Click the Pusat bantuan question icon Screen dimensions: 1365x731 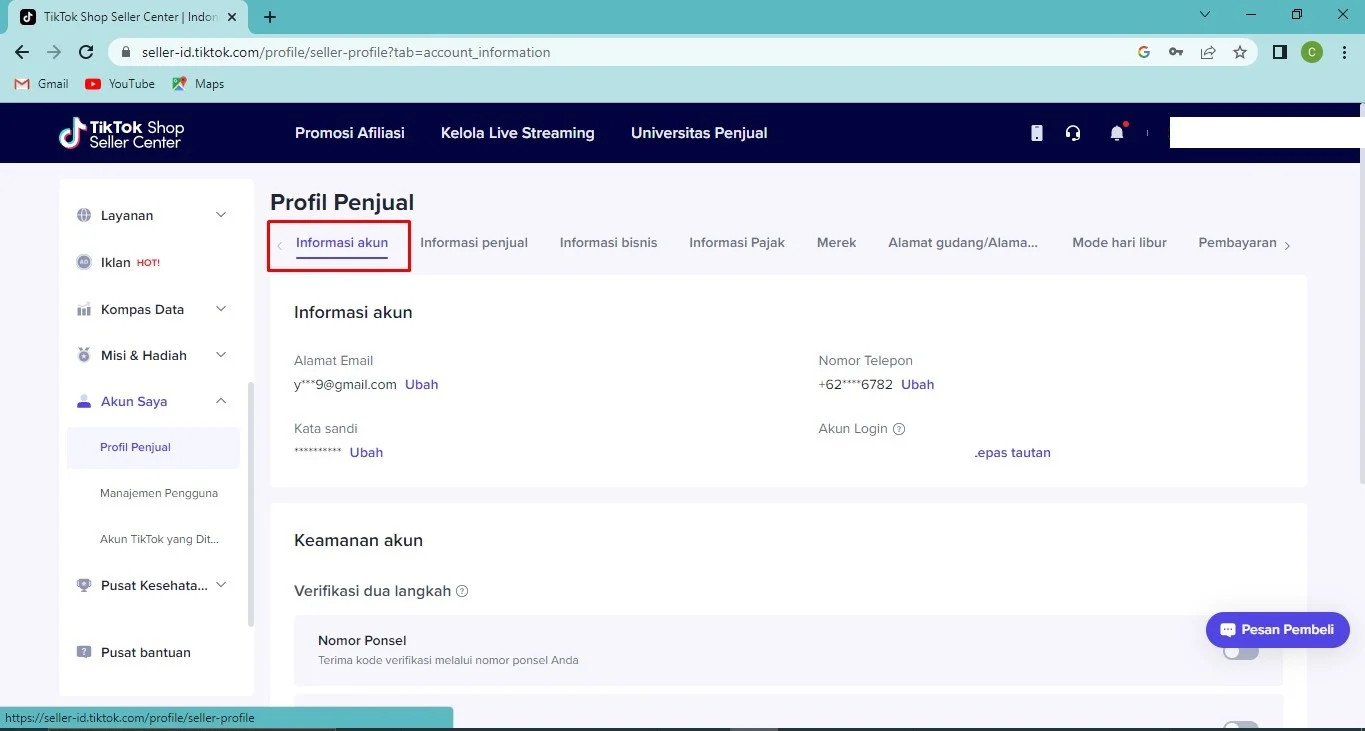[84, 652]
